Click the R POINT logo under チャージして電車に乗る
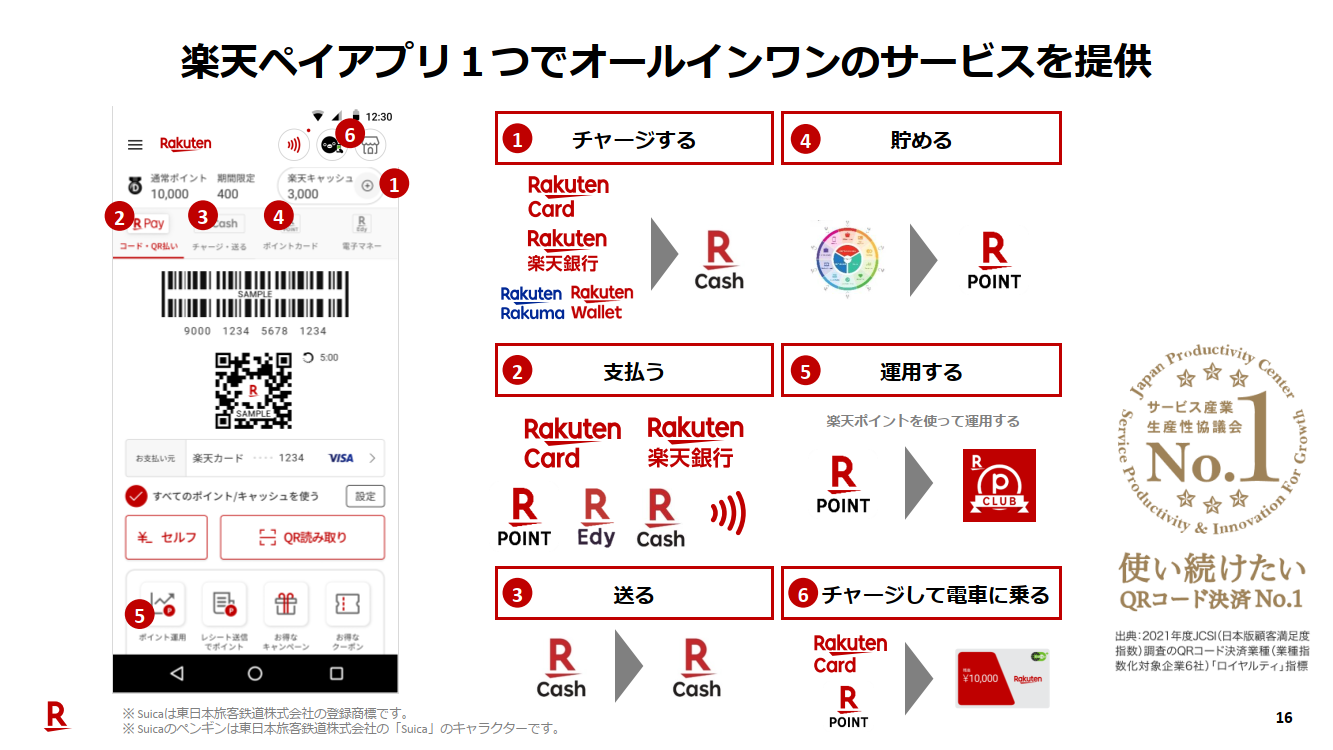Image resolution: width=1333 pixels, height=750 pixels. click(x=849, y=706)
